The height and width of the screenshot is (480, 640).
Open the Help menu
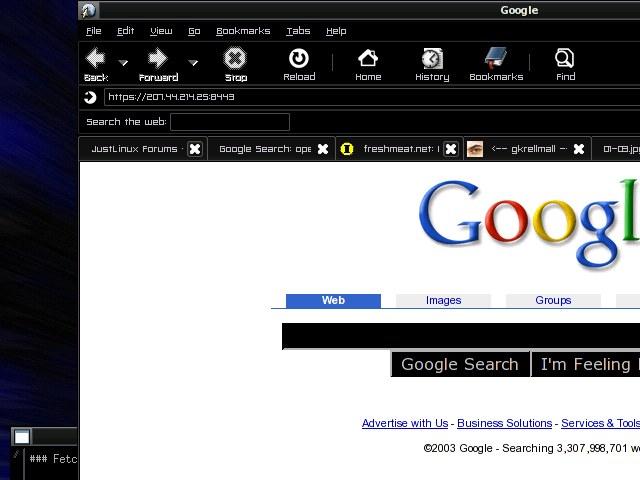click(336, 31)
